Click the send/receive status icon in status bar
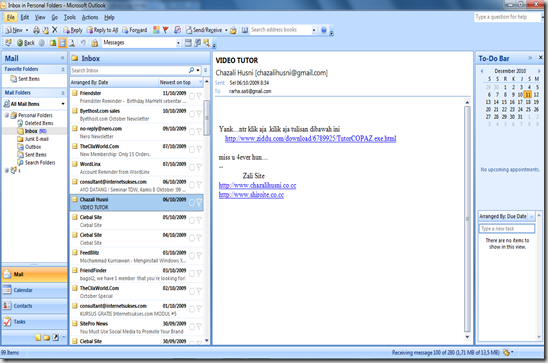This screenshot has height=363, width=548. [x=506, y=353]
